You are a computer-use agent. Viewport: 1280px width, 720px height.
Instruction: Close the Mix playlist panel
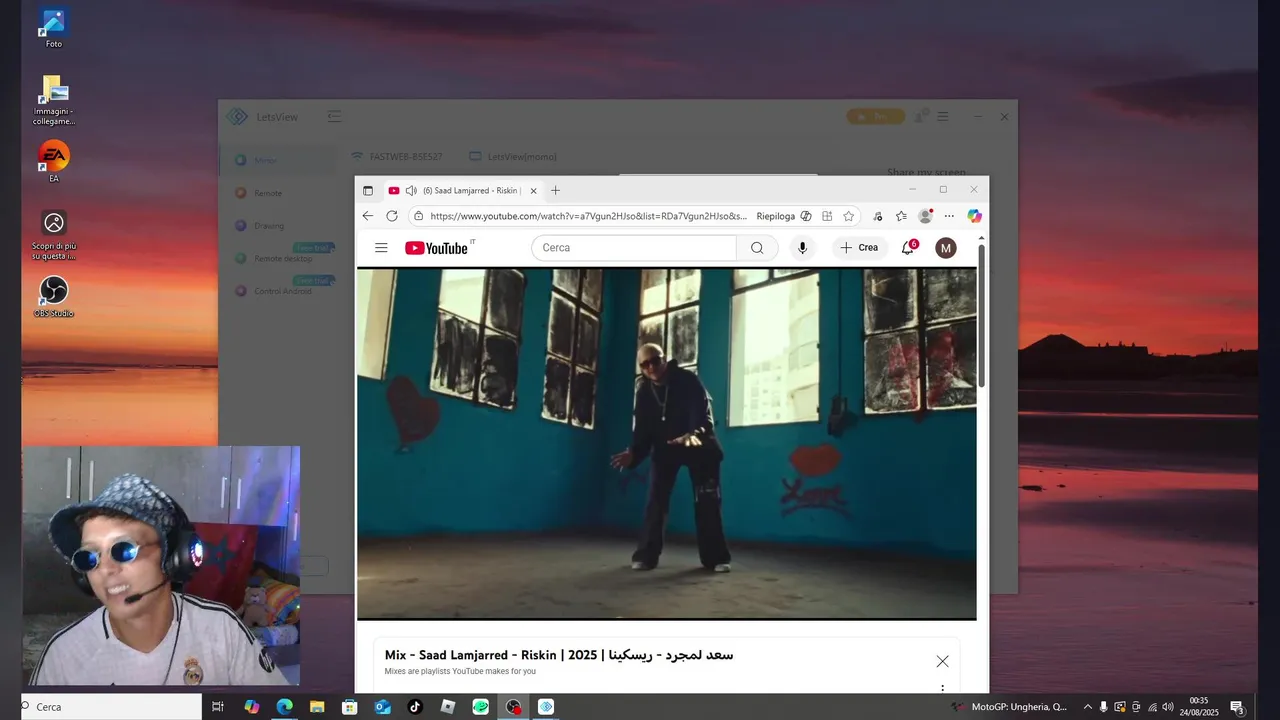[x=942, y=661]
